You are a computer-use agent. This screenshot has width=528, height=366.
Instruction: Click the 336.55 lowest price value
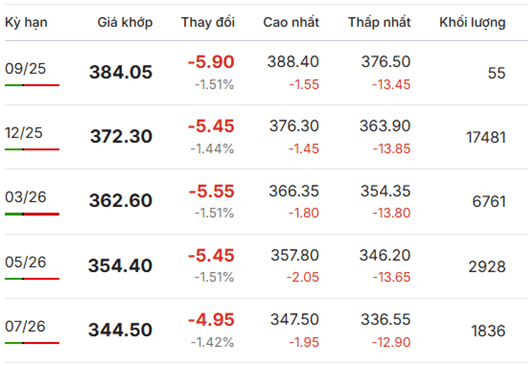(386, 319)
